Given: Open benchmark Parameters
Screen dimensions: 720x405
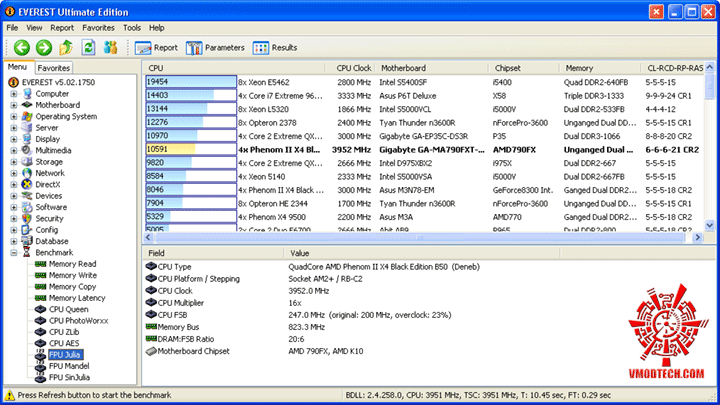Looking at the screenshot, I should 215,48.
